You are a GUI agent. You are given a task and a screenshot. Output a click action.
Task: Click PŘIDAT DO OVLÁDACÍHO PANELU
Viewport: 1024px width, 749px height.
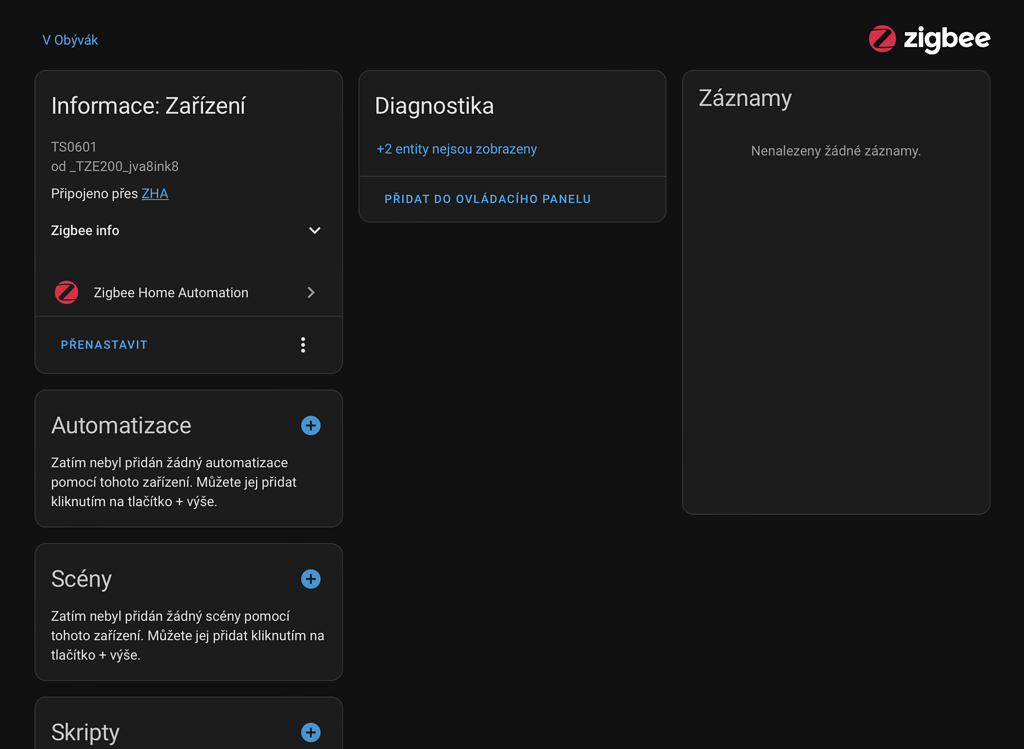click(x=487, y=198)
